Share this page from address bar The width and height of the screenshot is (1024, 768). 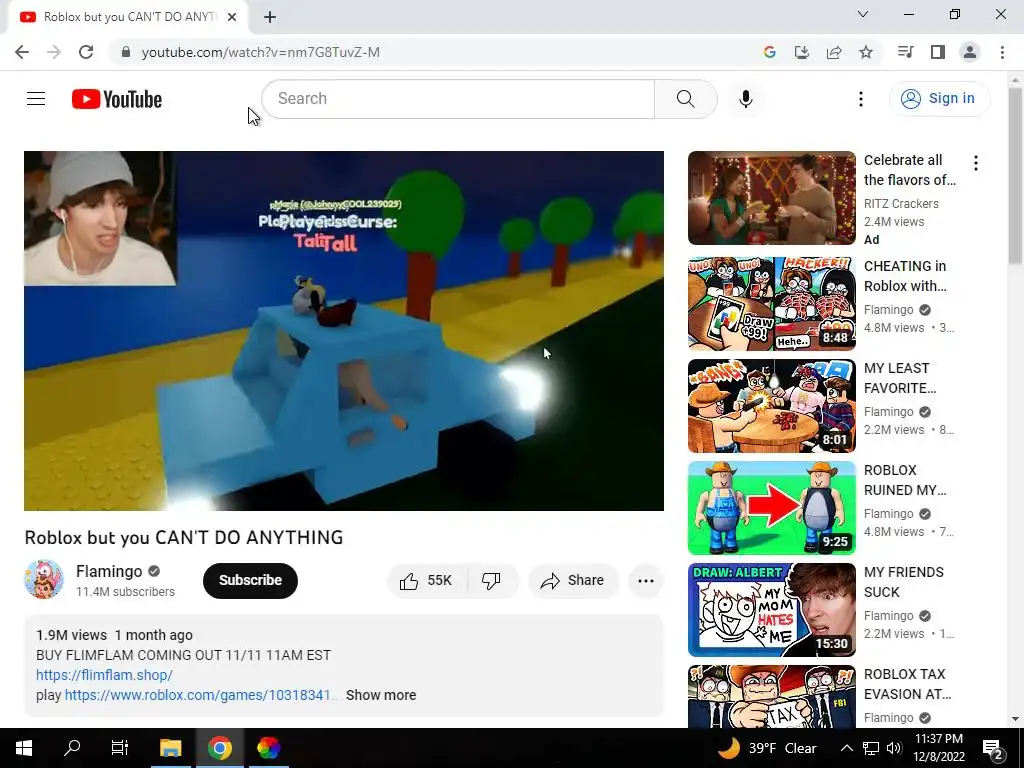(834, 52)
